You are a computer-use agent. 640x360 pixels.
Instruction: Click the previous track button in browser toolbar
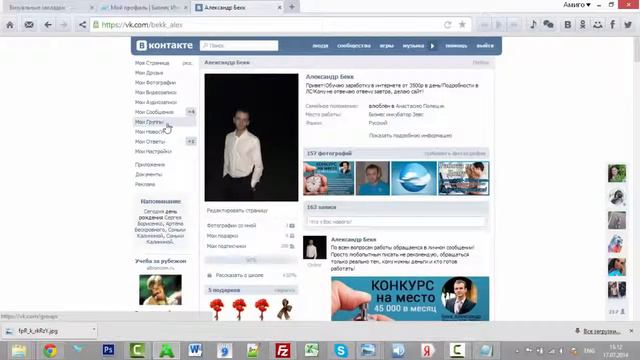484,25
